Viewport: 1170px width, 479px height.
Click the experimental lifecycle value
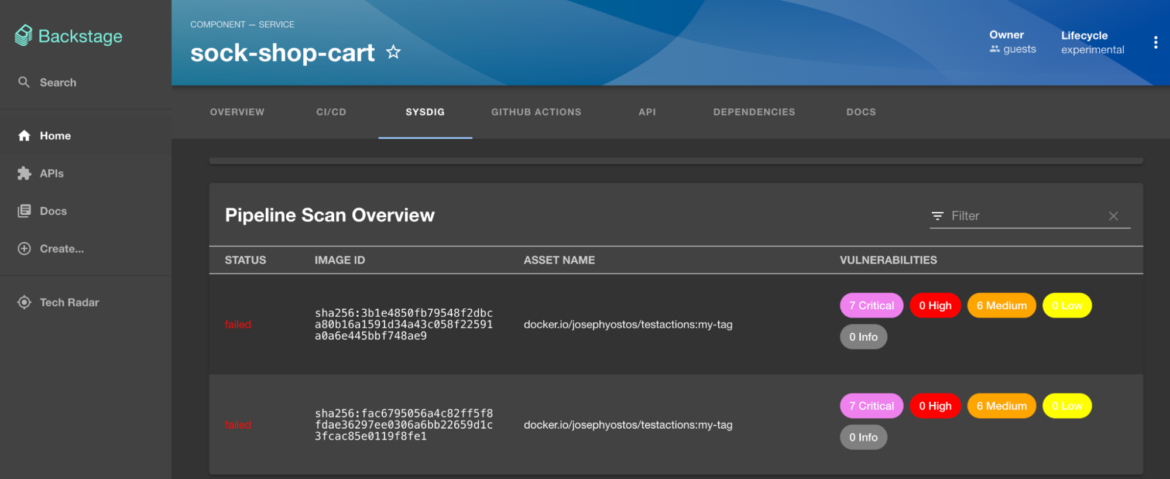pos(1092,50)
